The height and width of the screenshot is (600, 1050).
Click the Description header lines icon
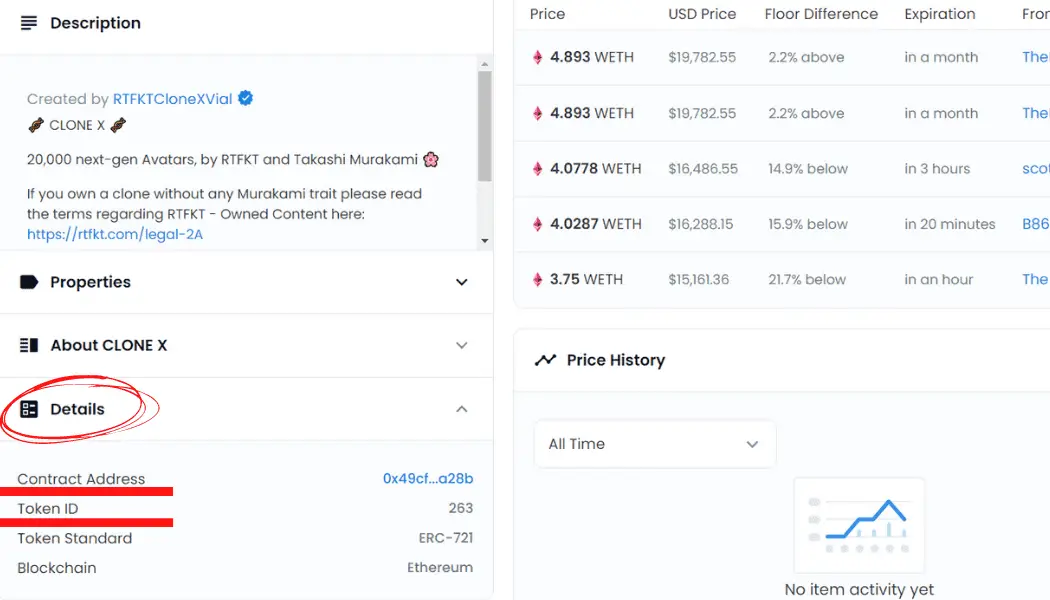[29, 23]
